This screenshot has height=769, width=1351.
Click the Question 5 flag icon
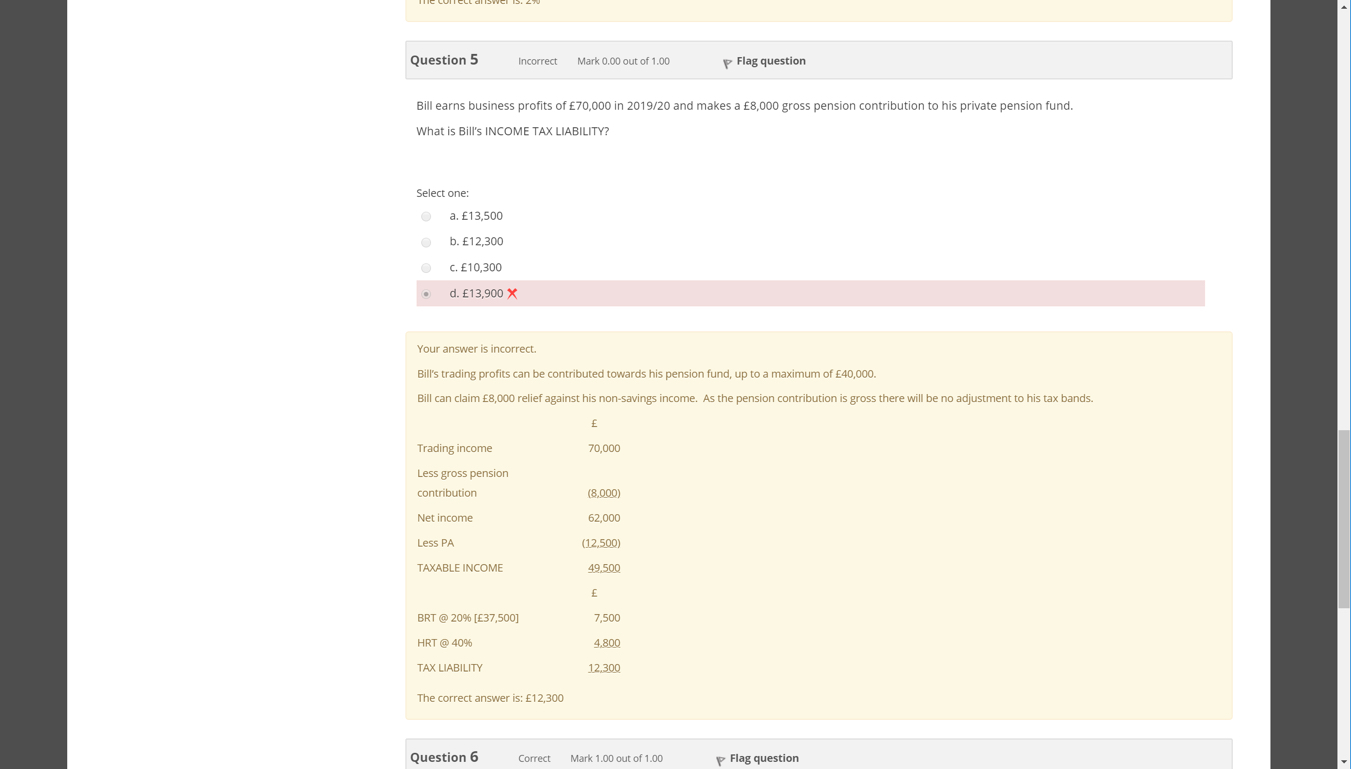click(x=727, y=63)
